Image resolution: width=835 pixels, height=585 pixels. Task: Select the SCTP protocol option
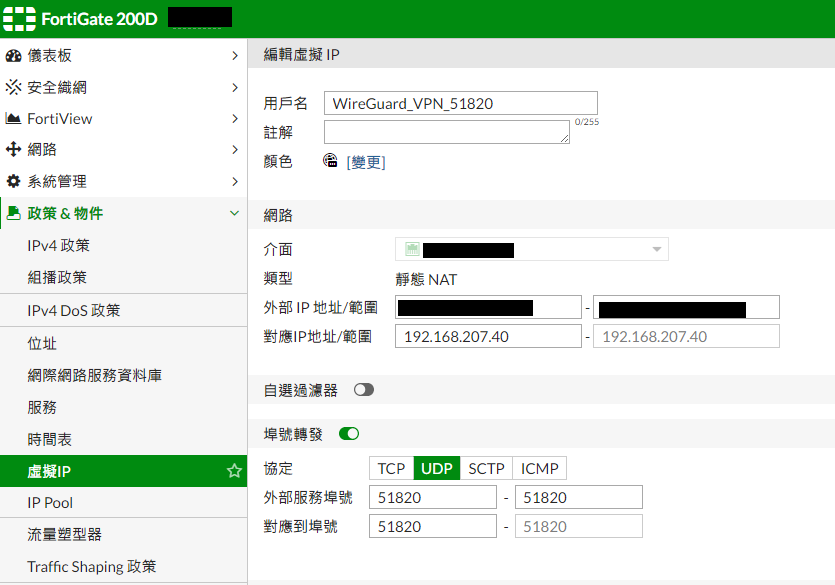486,468
